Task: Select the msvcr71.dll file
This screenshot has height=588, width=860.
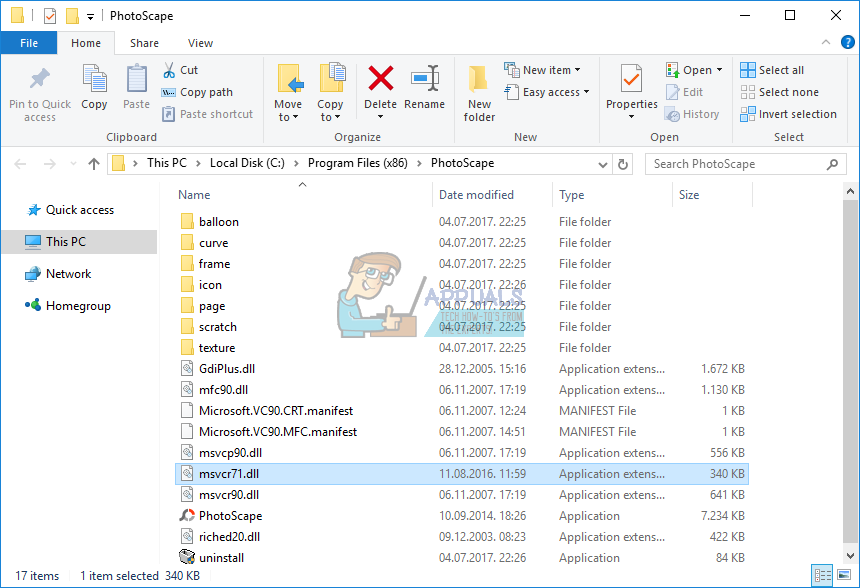Action: tap(462, 474)
